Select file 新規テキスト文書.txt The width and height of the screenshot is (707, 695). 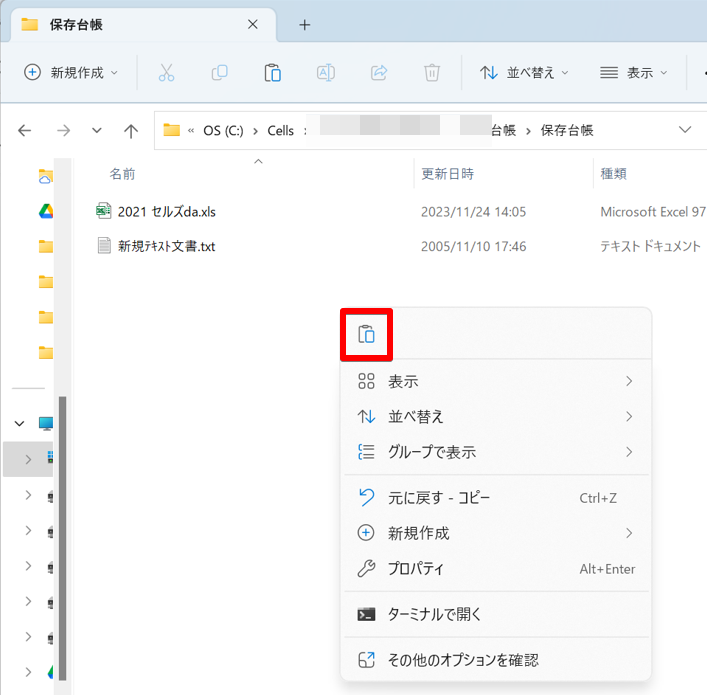coord(166,246)
